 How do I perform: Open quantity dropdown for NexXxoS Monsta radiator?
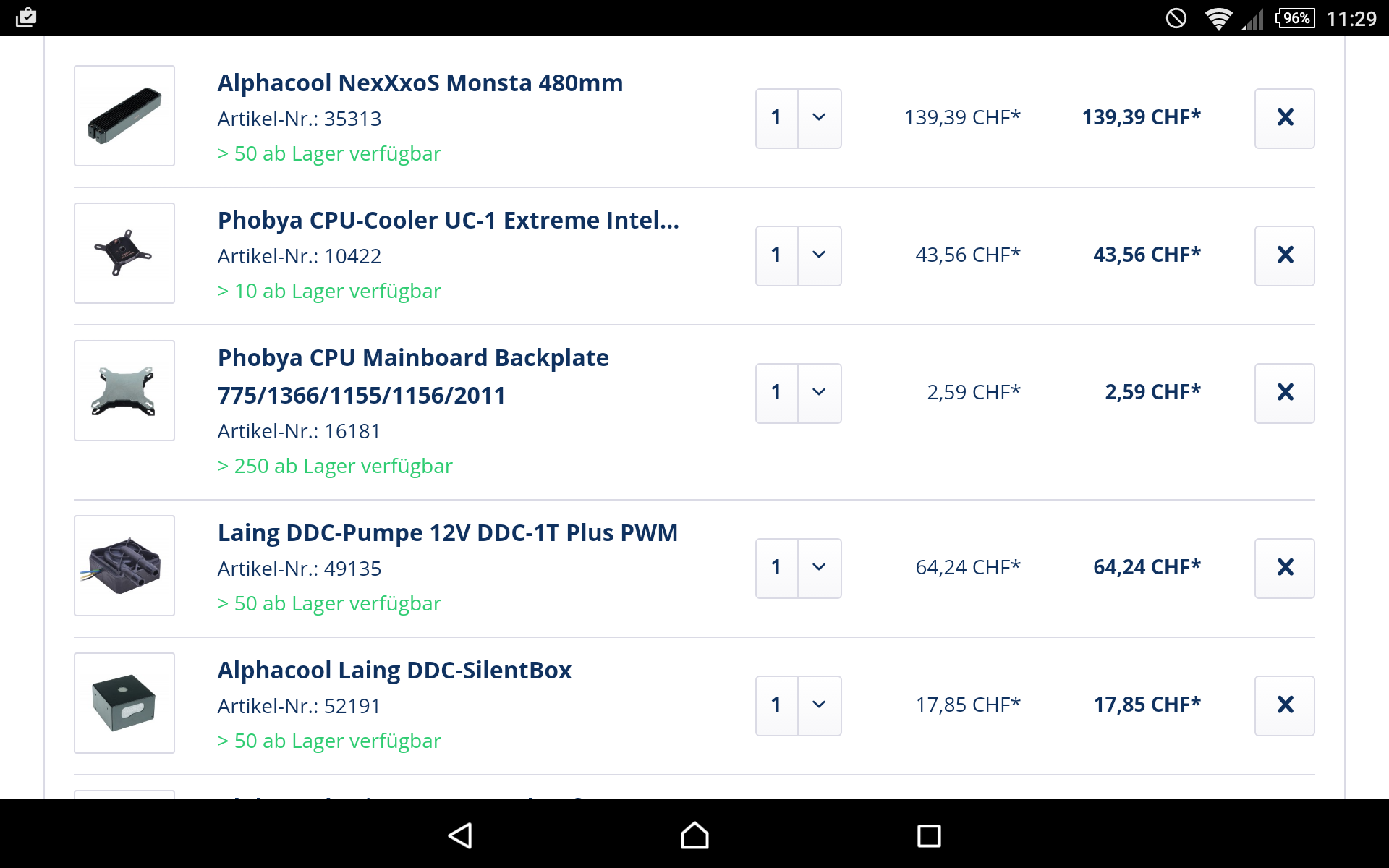coord(818,118)
